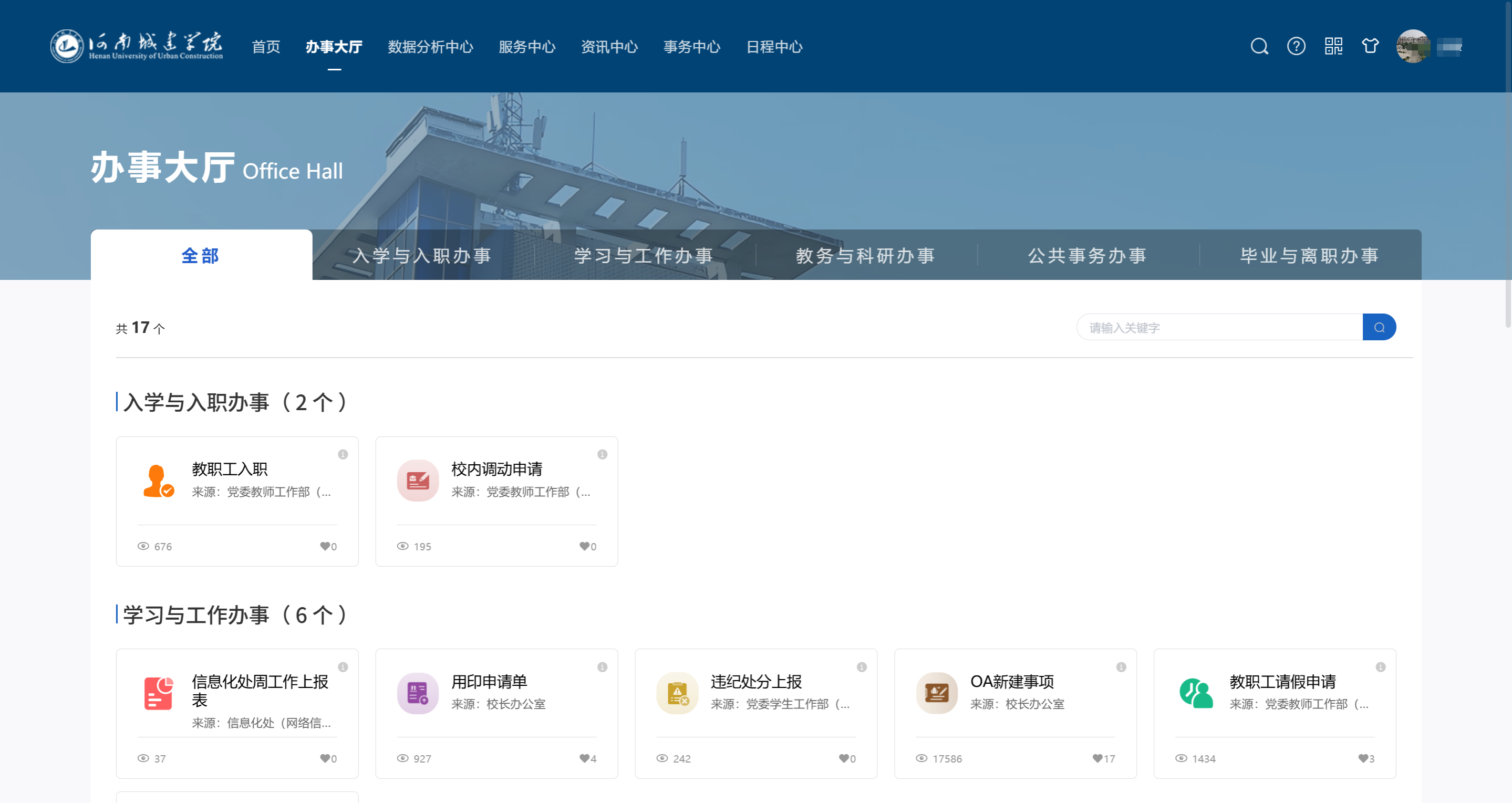Switch to 公共事务办事 tab
Viewport: 1512px width, 803px height.
tap(1088, 255)
